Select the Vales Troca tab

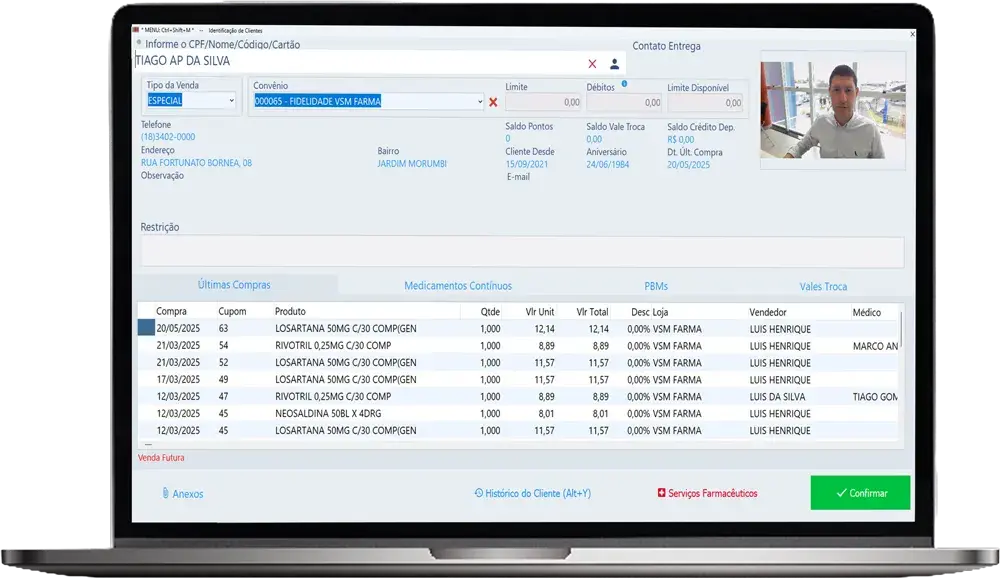[x=822, y=286]
